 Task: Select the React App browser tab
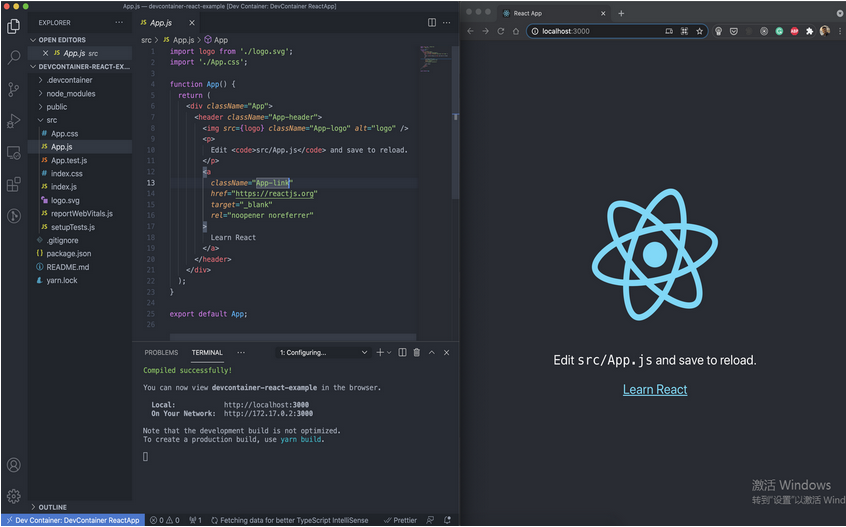[x=556, y=13]
